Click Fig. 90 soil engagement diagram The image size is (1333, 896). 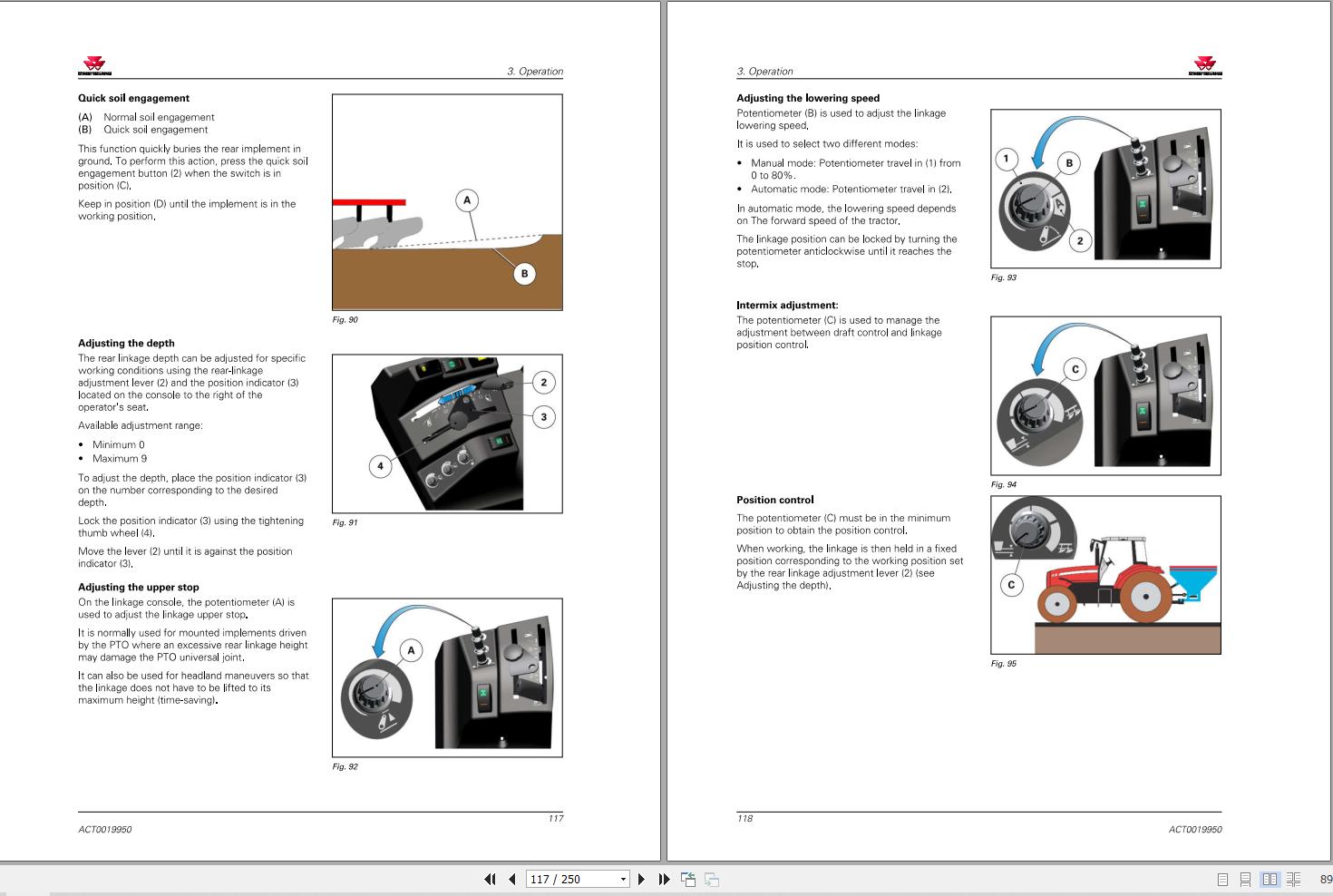click(x=447, y=202)
